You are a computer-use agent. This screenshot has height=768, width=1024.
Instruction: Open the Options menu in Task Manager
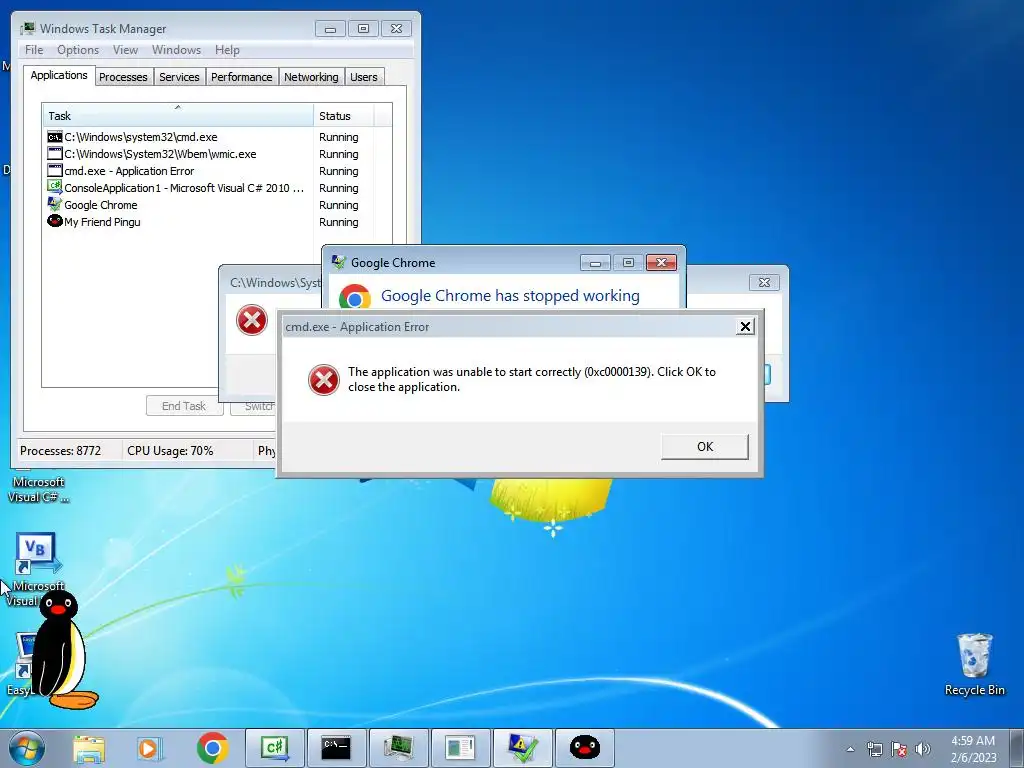pos(78,50)
